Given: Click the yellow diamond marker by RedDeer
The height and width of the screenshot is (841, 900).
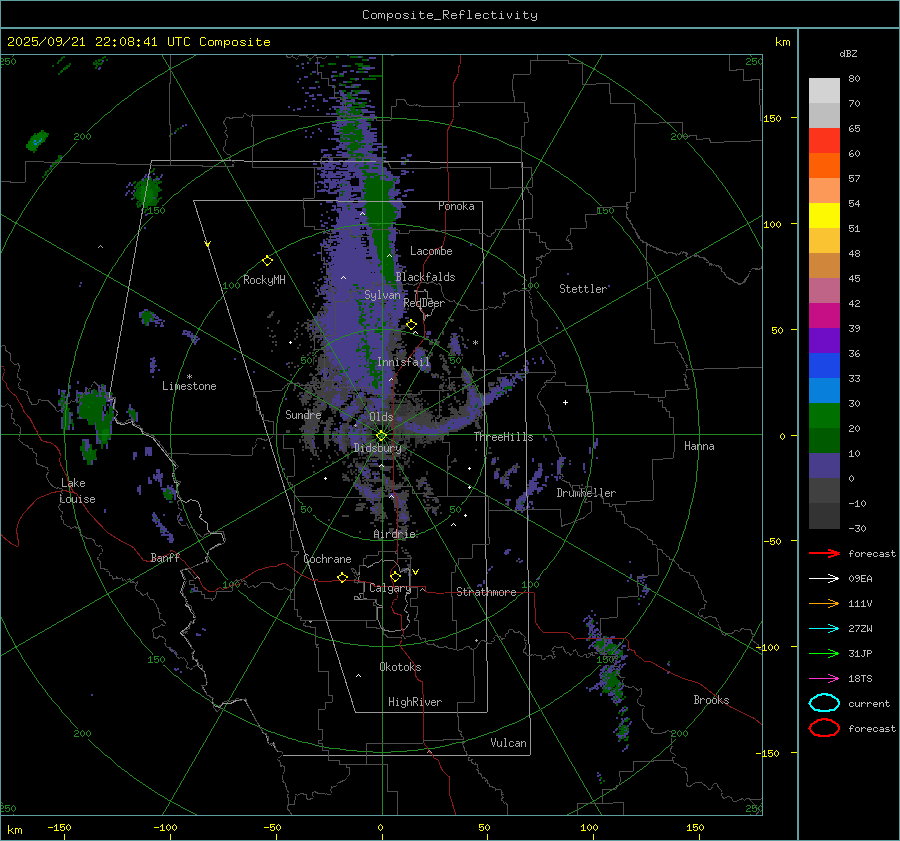Looking at the screenshot, I should pyautogui.click(x=411, y=324).
